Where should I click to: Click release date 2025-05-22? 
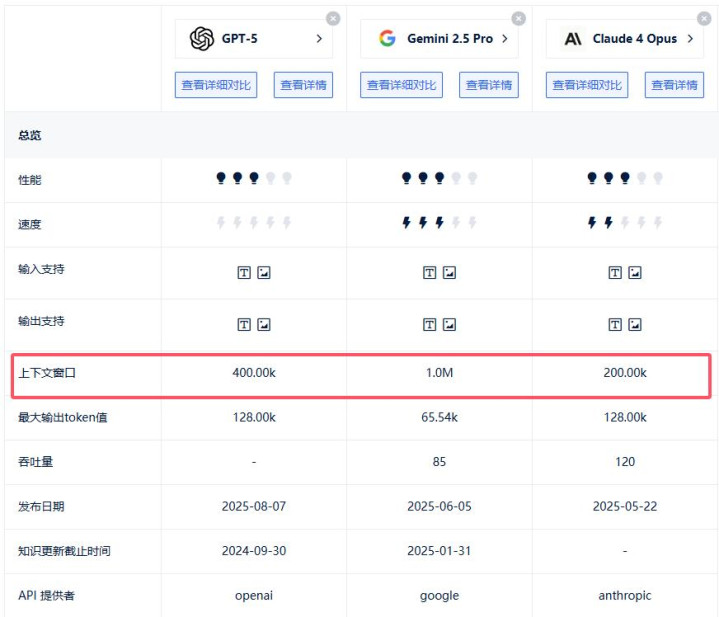625,506
